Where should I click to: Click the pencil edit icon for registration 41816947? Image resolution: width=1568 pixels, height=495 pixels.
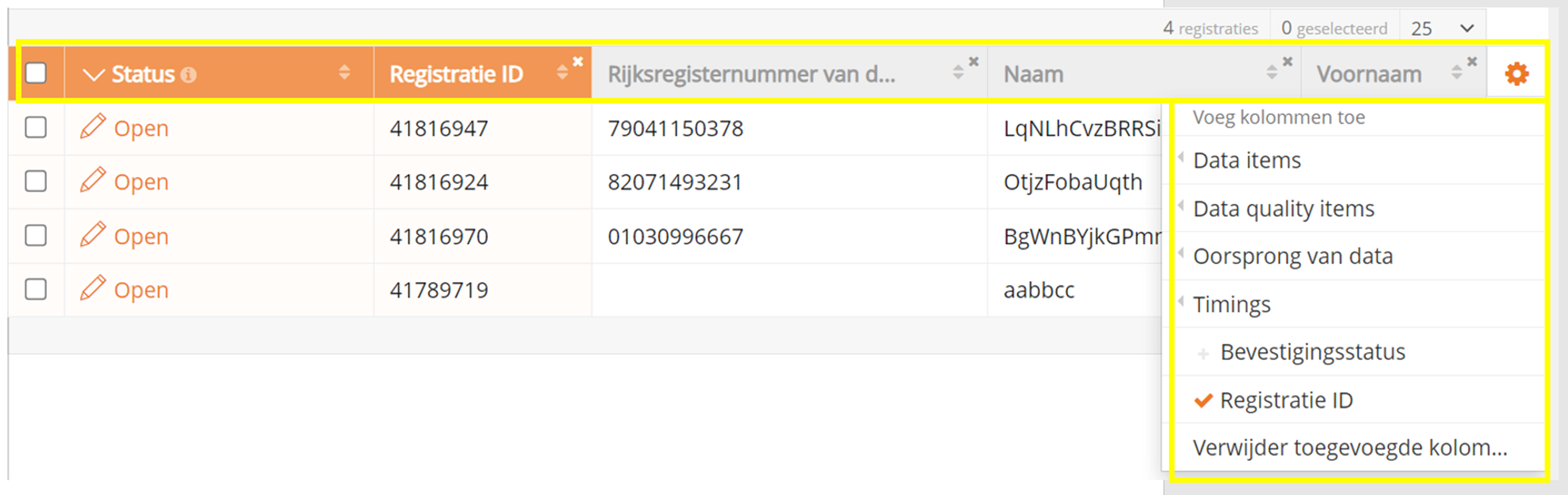click(x=92, y=126)
